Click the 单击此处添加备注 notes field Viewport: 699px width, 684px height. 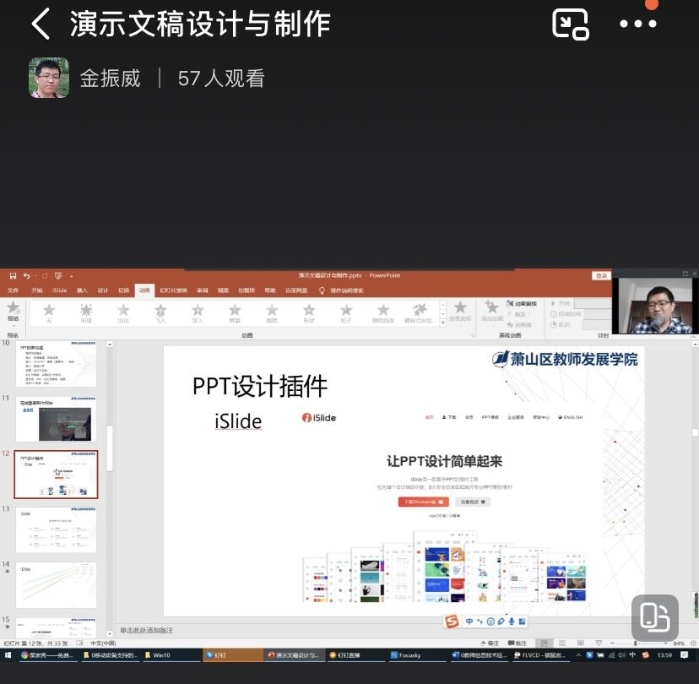coord(146,630)
